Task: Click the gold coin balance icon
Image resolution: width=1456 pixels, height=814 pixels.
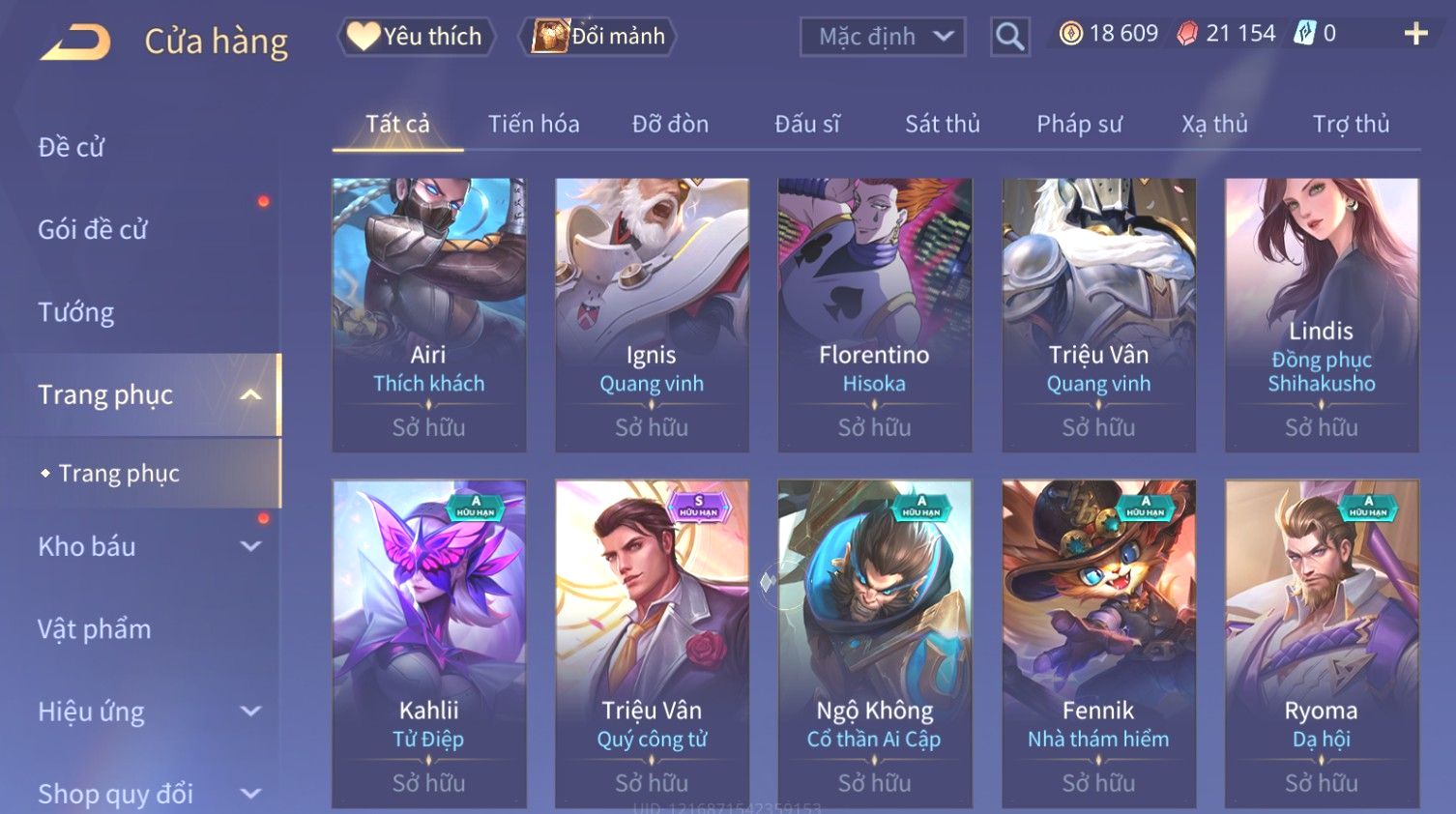Action: pyautogui.click(x=1070, y=34)
